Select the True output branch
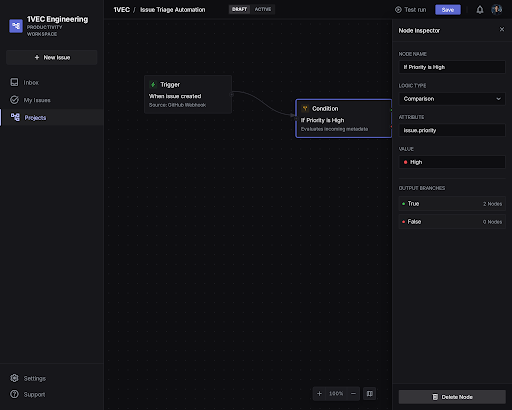The width and height of the screenshot is (512, 410). pyautogui.click(x=452, y=204)
